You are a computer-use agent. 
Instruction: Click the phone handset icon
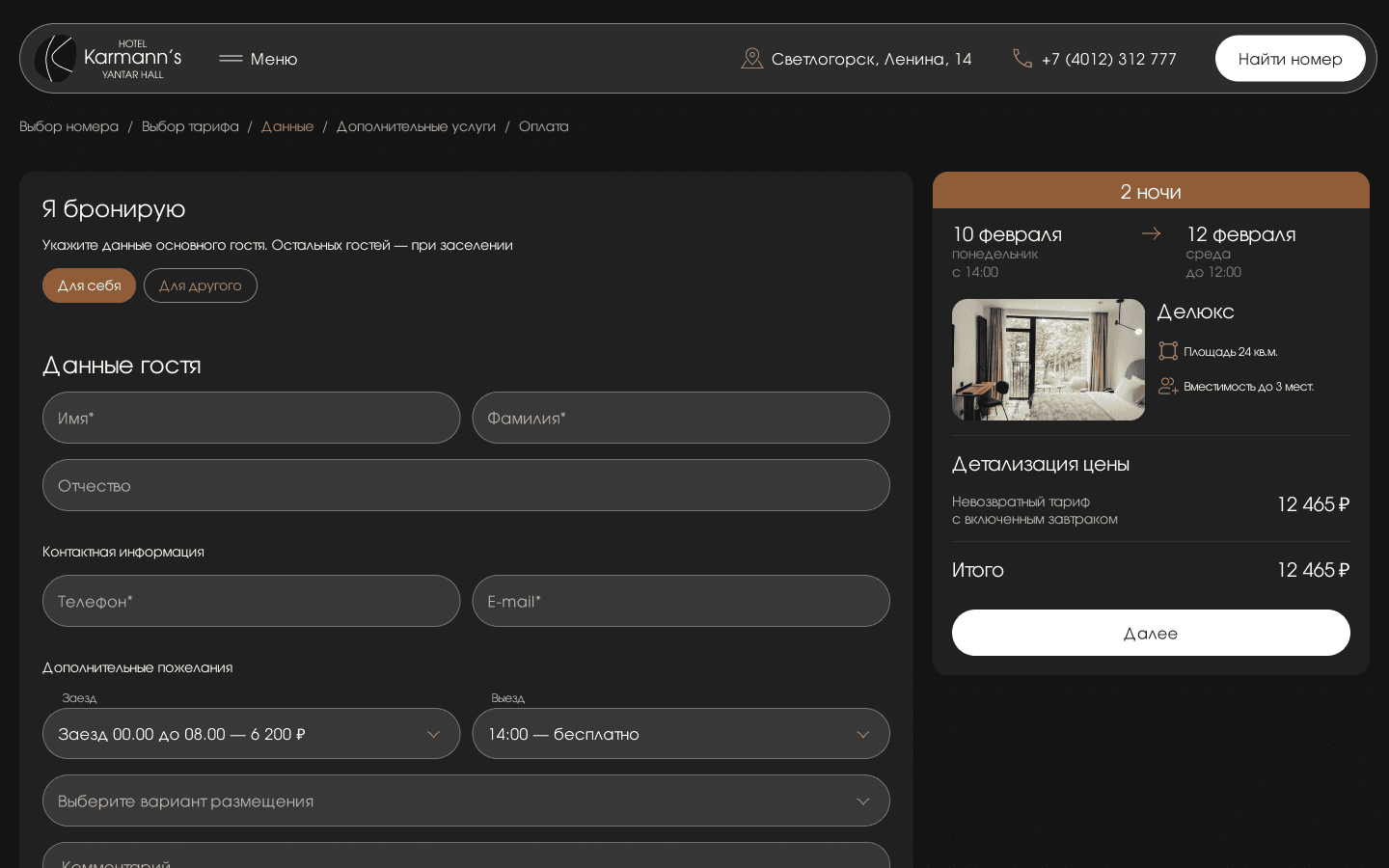point(1021,59)
